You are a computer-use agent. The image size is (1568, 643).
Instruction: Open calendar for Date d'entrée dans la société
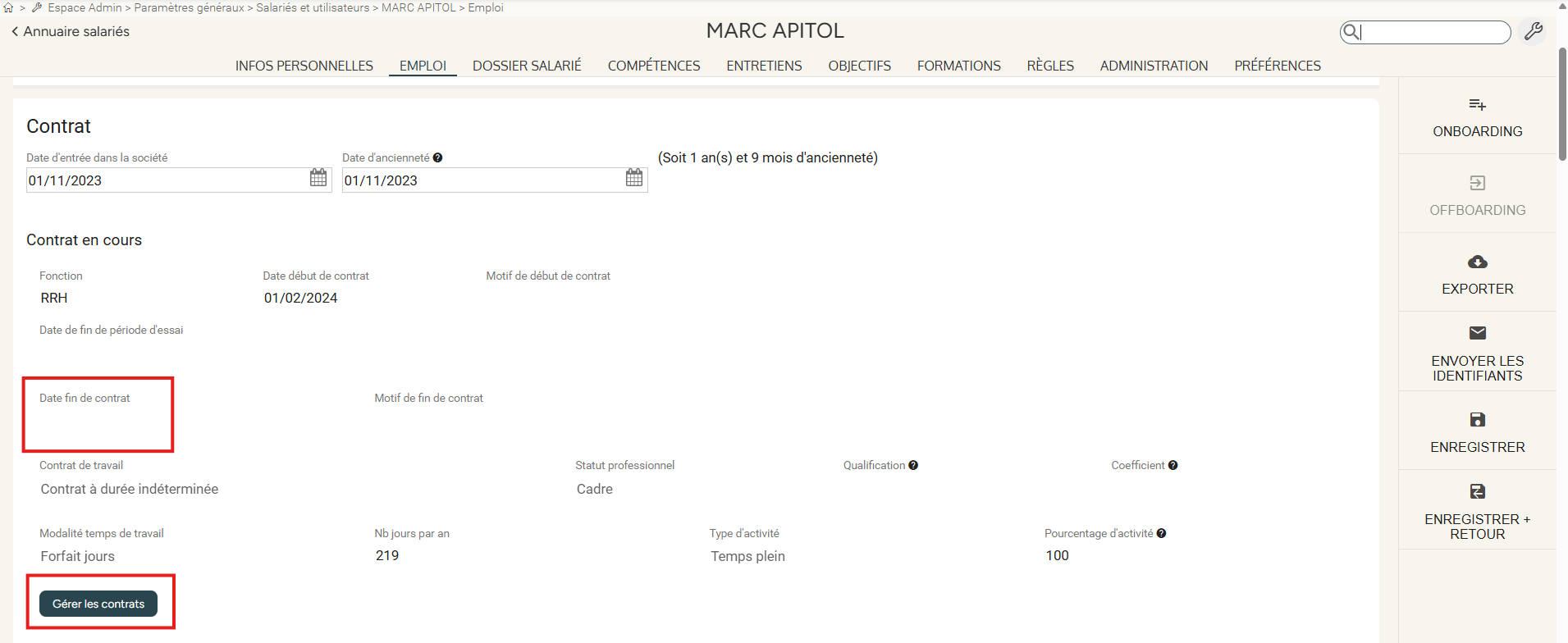coord(318,178)
